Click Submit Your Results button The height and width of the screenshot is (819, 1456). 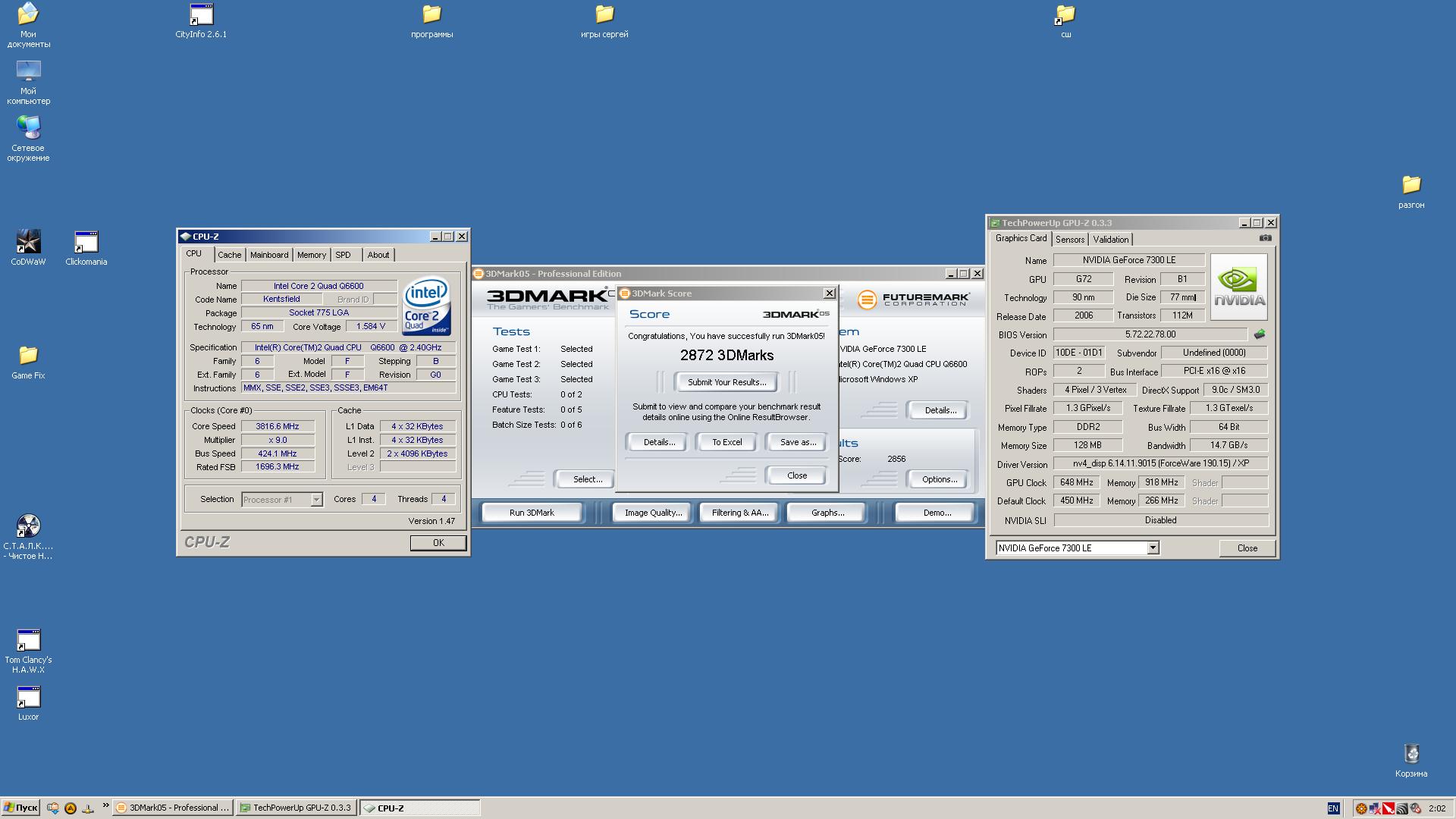pos(726,382)
